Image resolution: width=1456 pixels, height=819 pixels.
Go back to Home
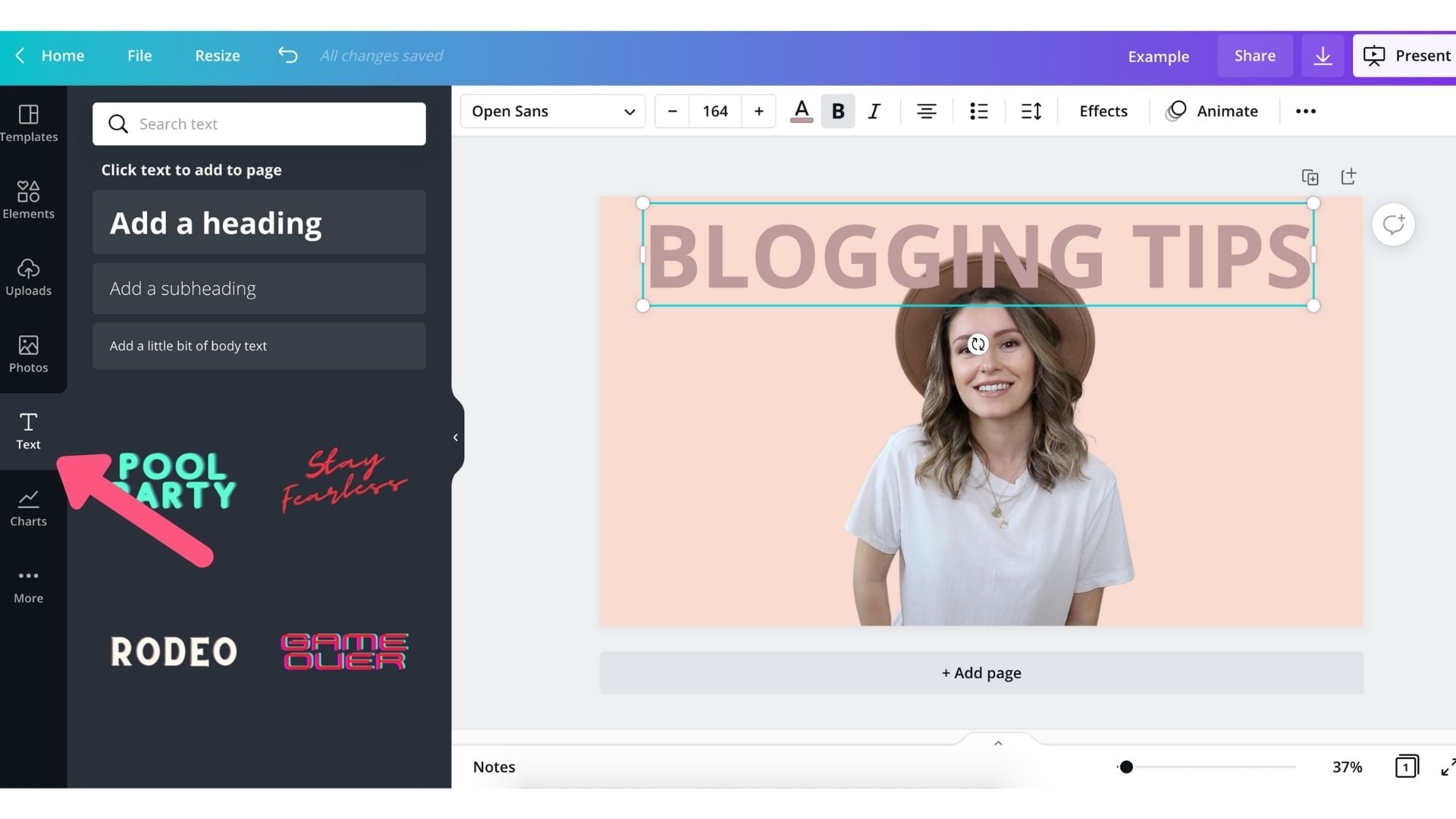point(50,55)
